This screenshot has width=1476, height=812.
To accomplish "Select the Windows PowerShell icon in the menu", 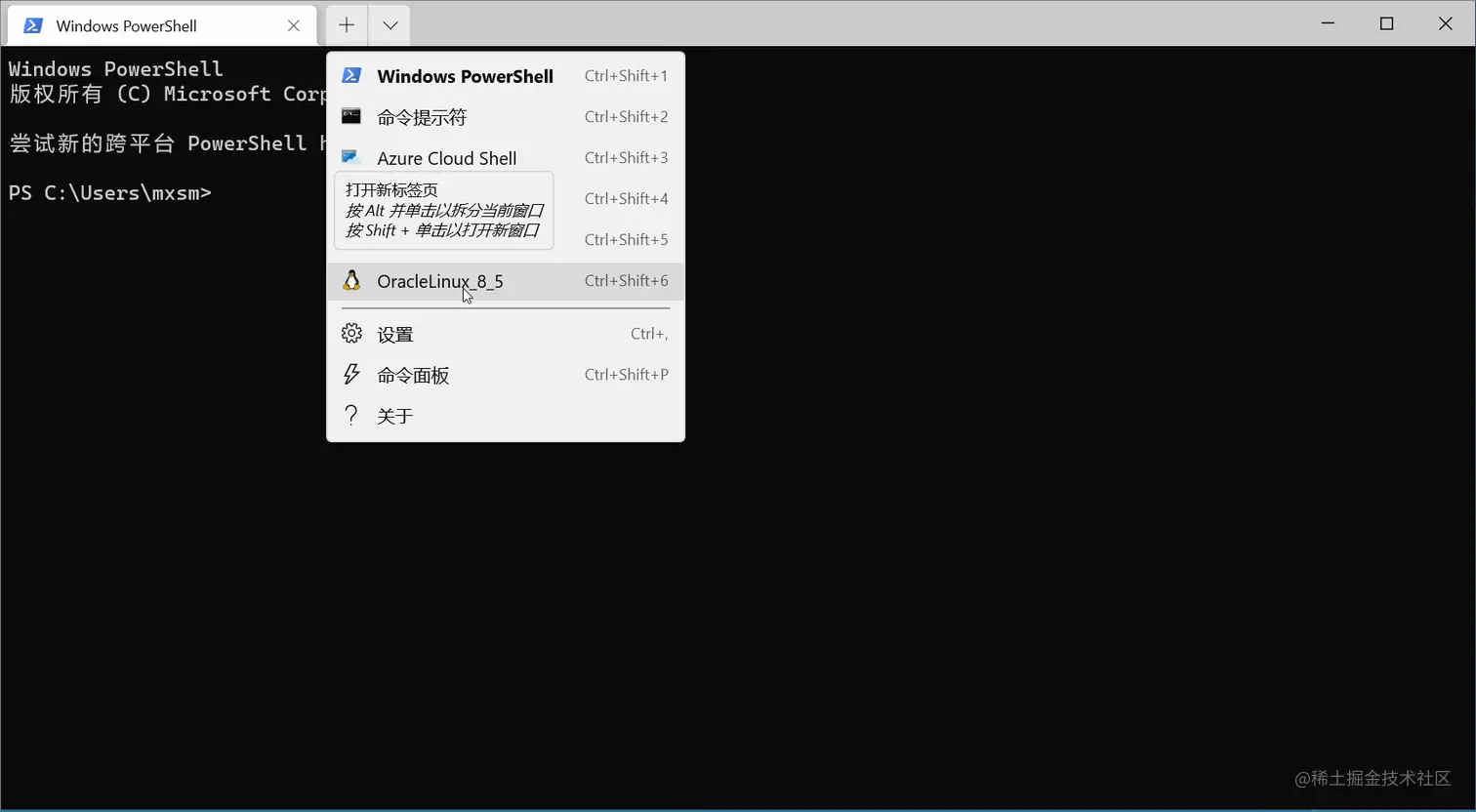I will tap(351, 76).
